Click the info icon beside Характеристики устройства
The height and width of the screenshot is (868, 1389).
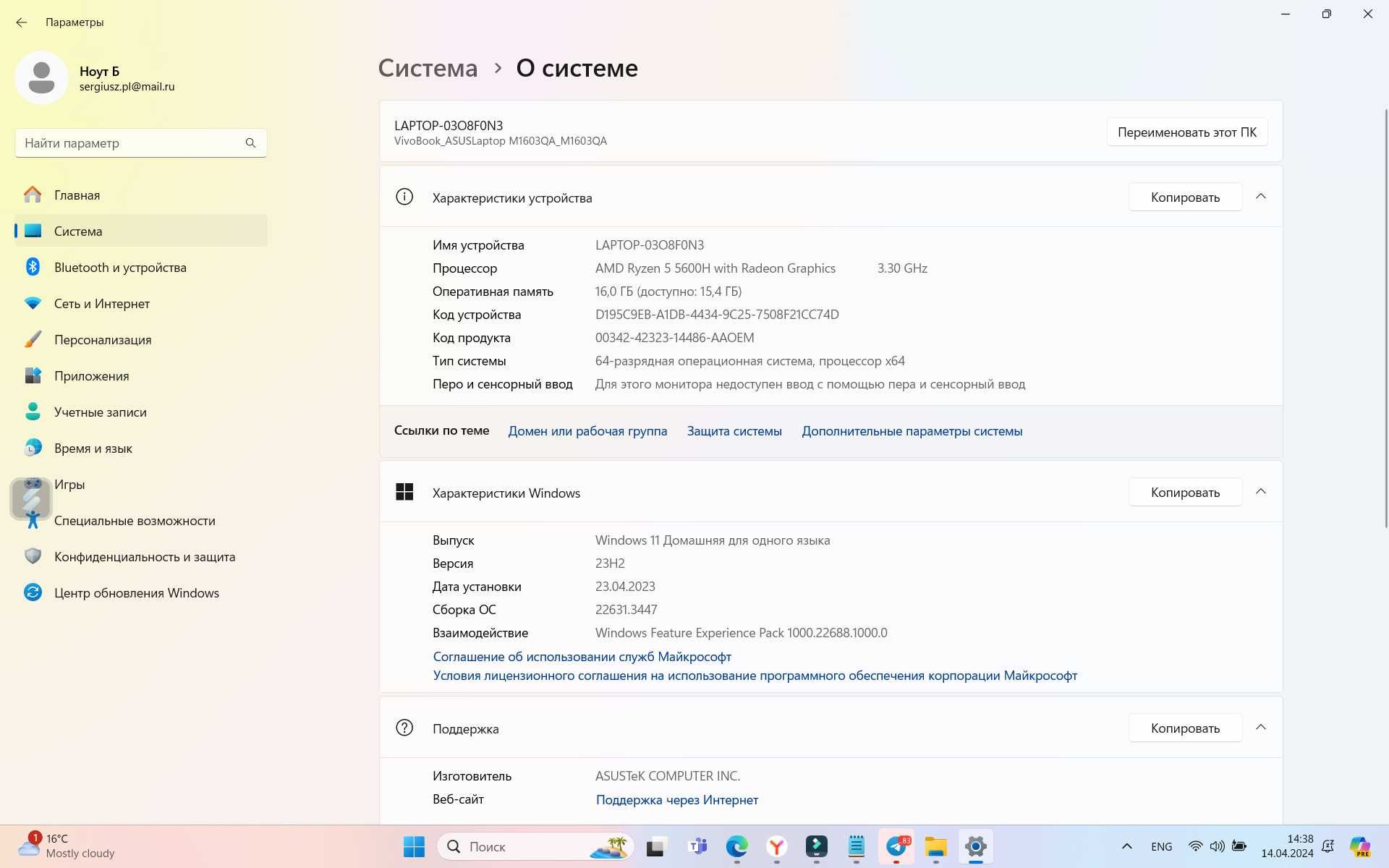click(x=404, y=197)
